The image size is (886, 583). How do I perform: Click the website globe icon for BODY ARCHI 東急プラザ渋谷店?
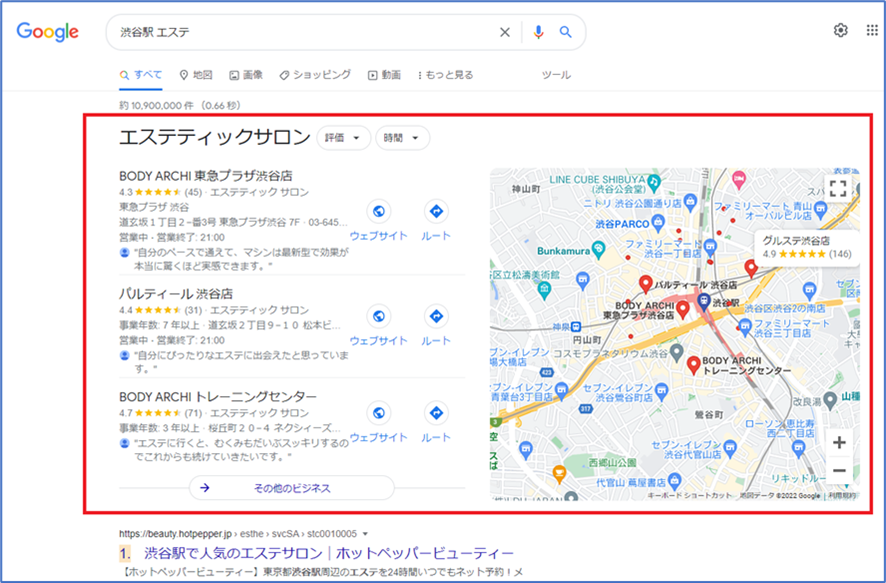tap(379, 211)
